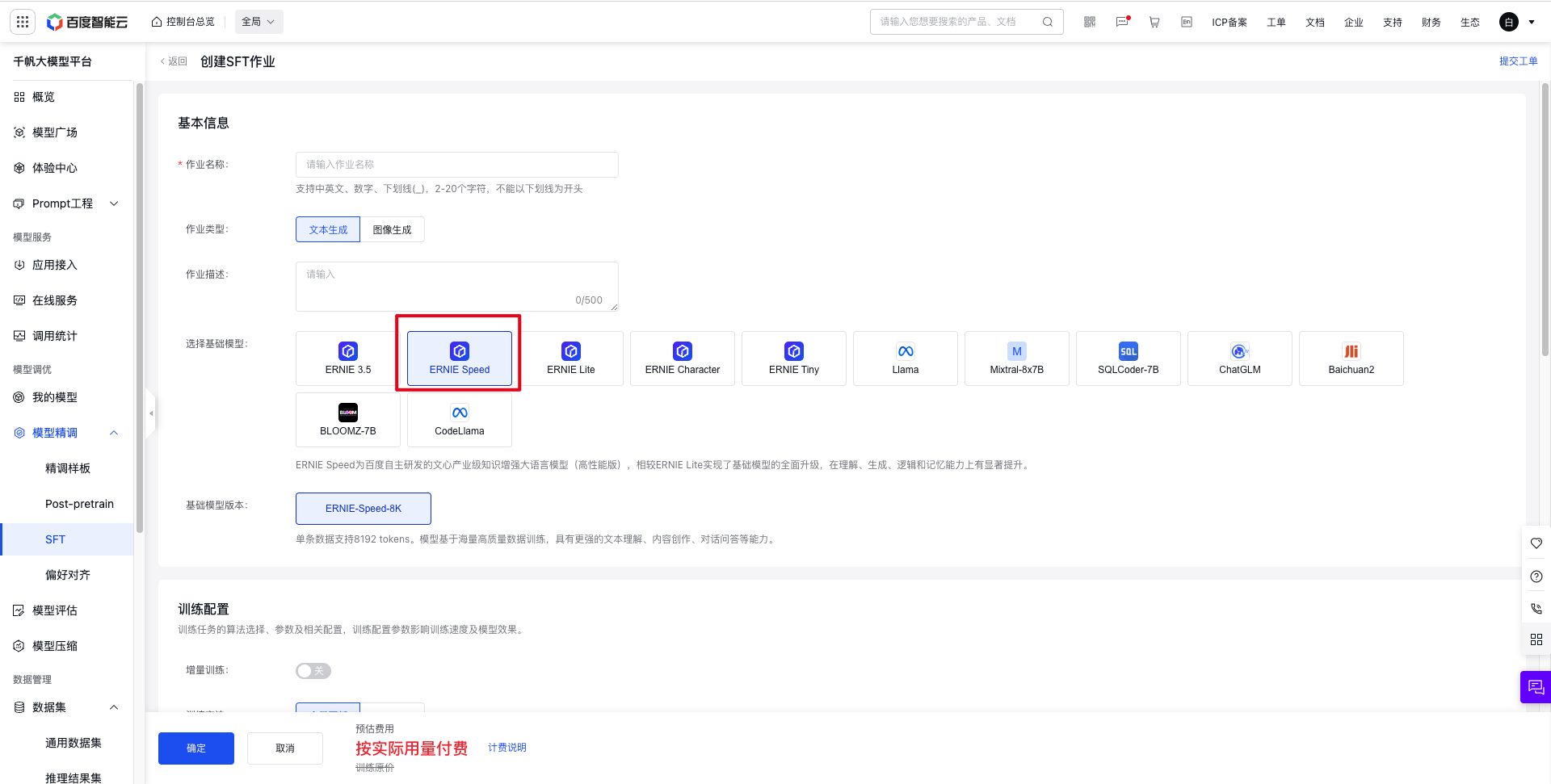Select the ChatGLM model card
The image size is (1551, 784).
(1240, 358)
